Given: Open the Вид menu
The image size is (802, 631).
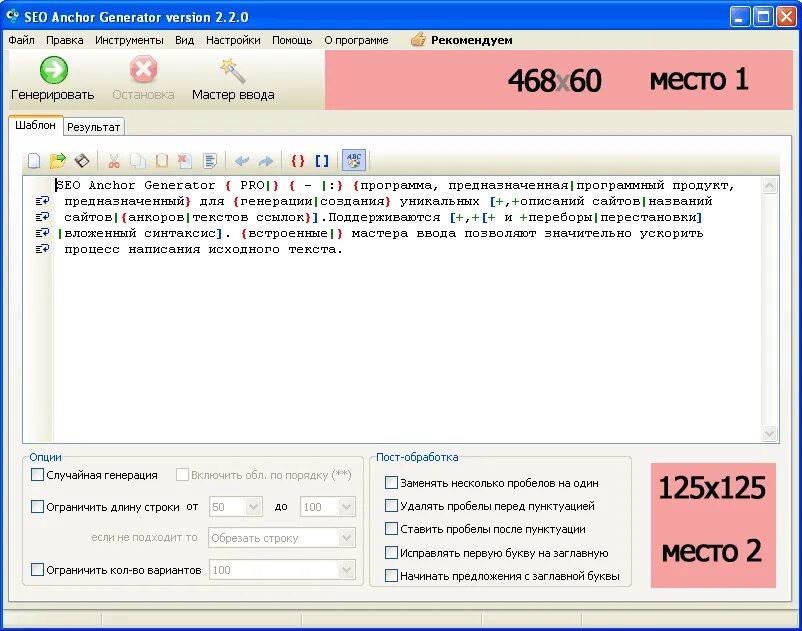Looking at the screenshot, I should [x=184, y=40].
